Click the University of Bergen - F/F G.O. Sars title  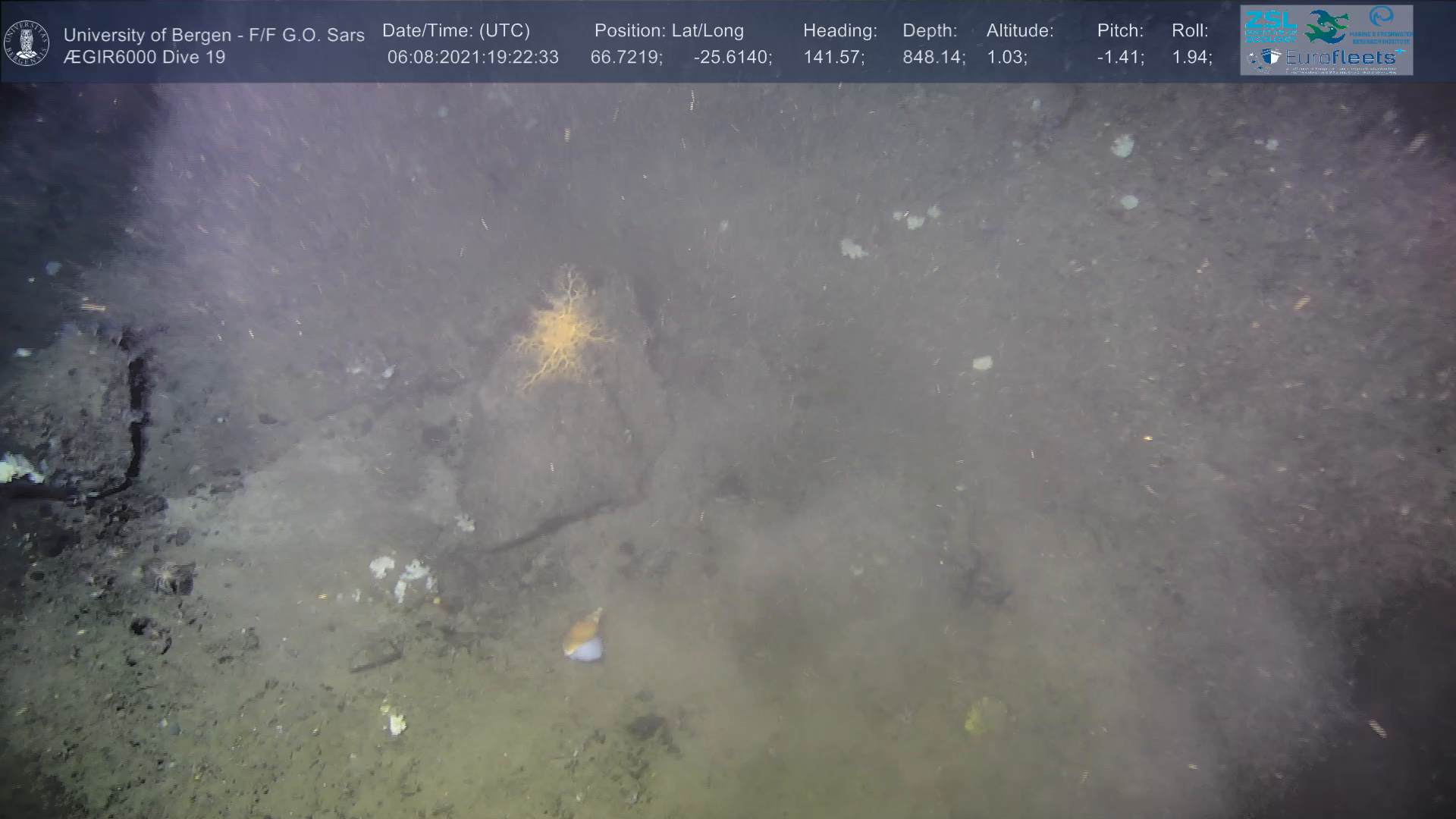(214, 35)
